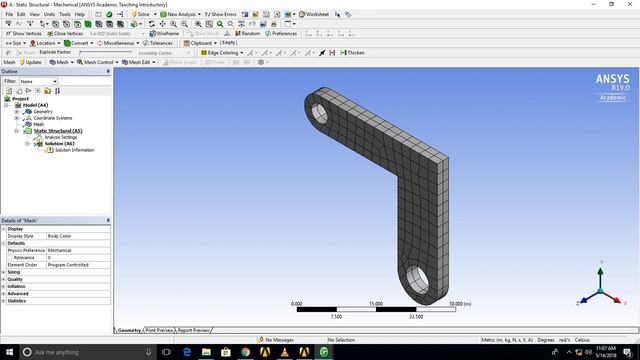
Task: Select the Pan view tool
Action: pyautogui.click(x=162, y=24)
